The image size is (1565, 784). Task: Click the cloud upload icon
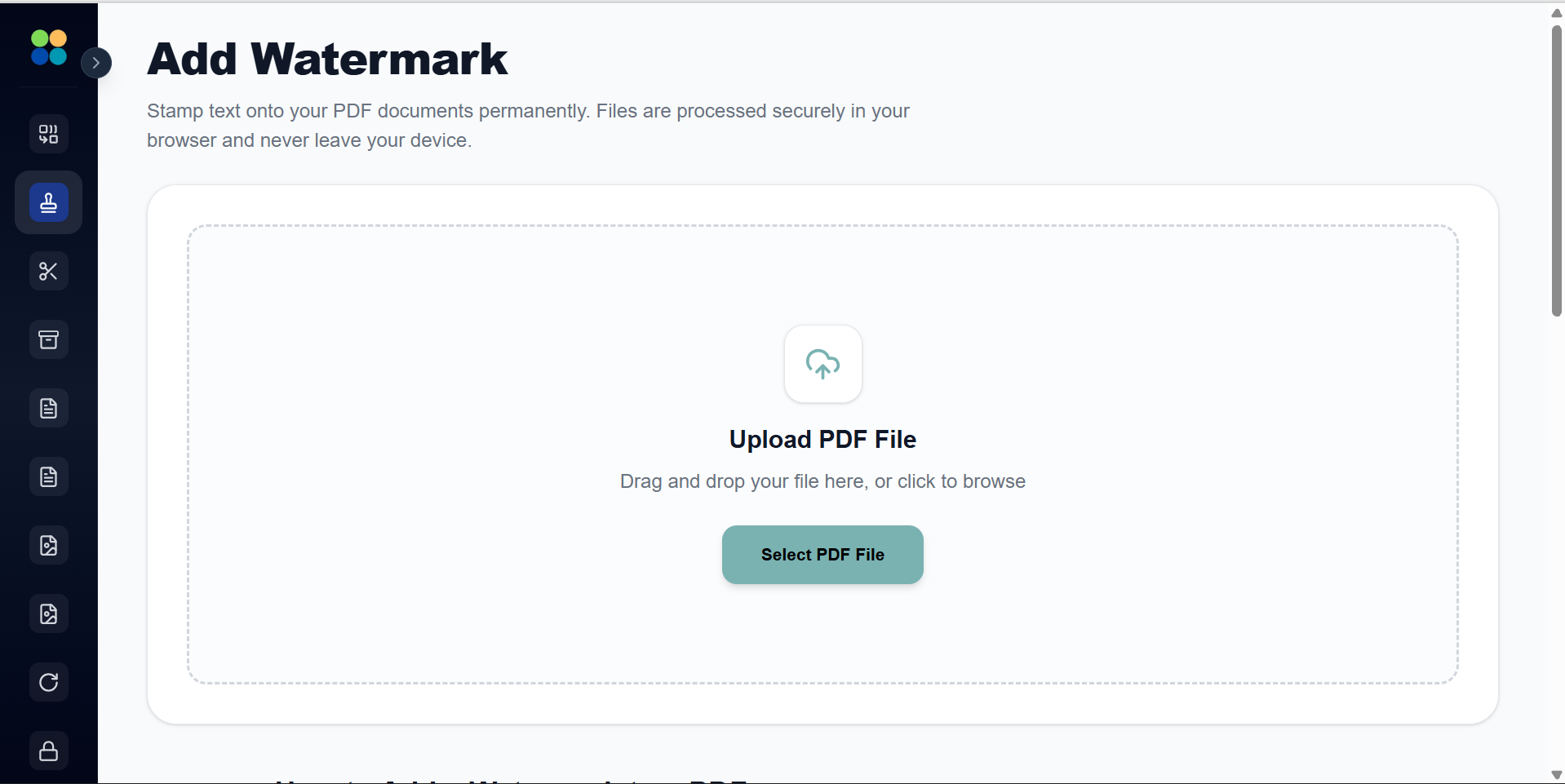tap(822, 364)
